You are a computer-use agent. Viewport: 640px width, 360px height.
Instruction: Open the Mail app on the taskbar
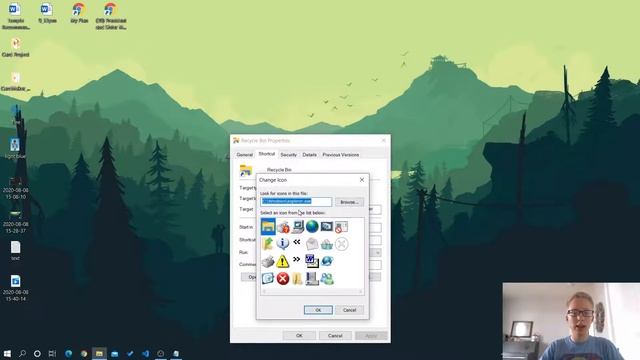[x=115, y=353]
